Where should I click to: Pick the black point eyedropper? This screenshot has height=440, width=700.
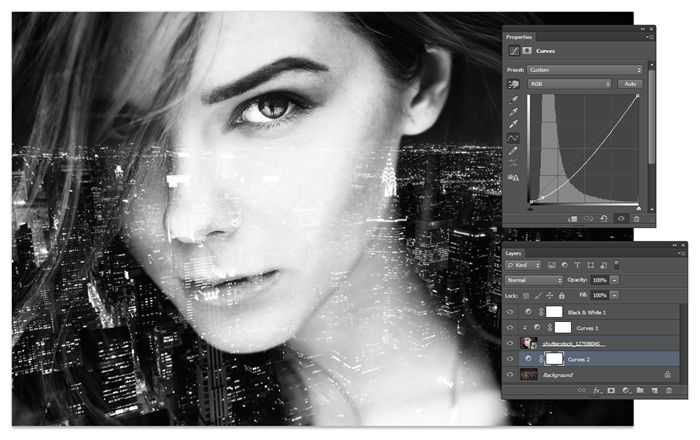point(514,99)
